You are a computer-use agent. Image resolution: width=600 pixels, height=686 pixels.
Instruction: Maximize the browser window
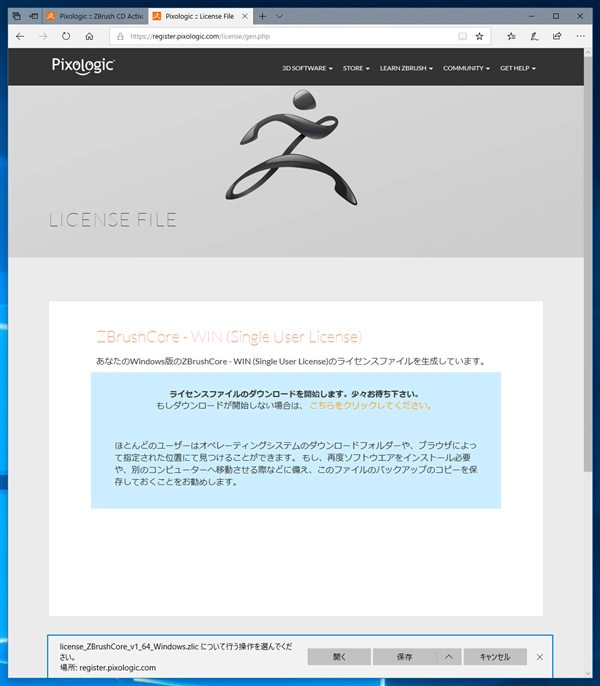(x=556, y=16)
